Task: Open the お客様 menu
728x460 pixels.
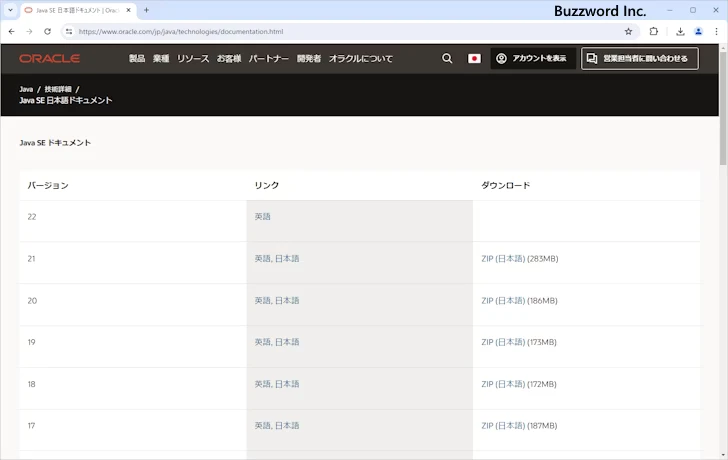Action: click(x=229, y=58)
